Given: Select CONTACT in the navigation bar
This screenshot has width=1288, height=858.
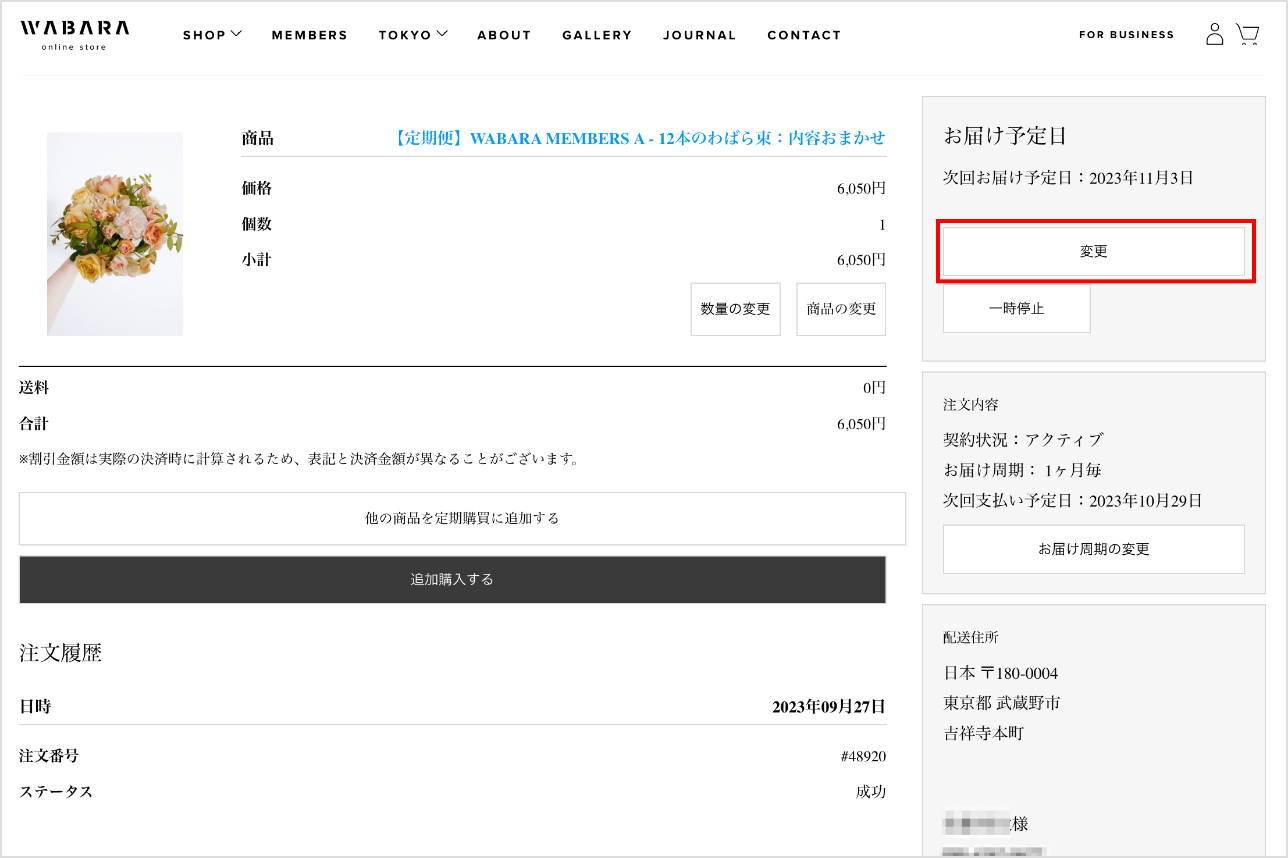Looking at the screenshot, I should [804, 35].
